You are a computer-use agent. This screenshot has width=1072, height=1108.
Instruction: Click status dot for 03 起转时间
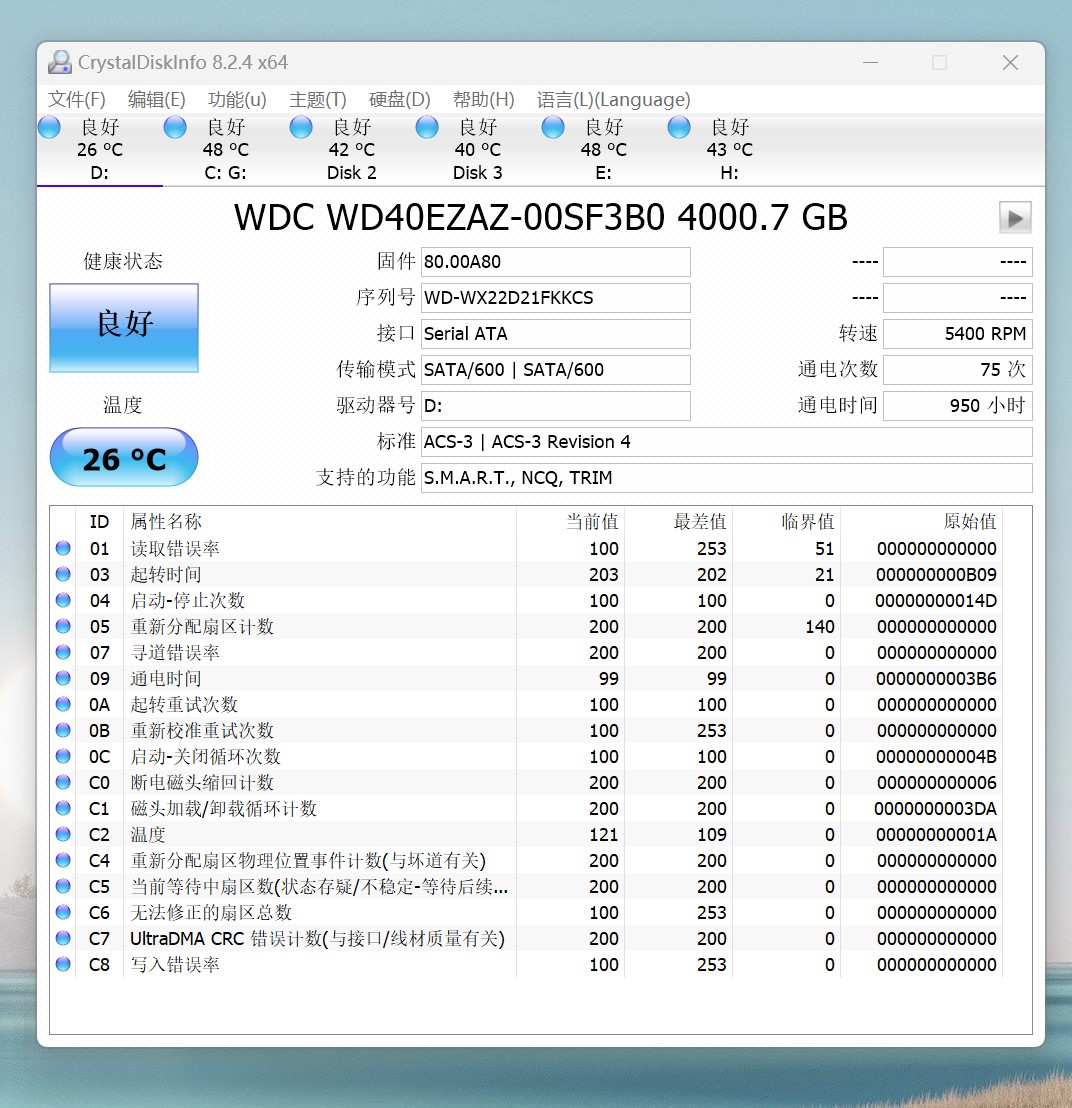[x=63, y=574]
